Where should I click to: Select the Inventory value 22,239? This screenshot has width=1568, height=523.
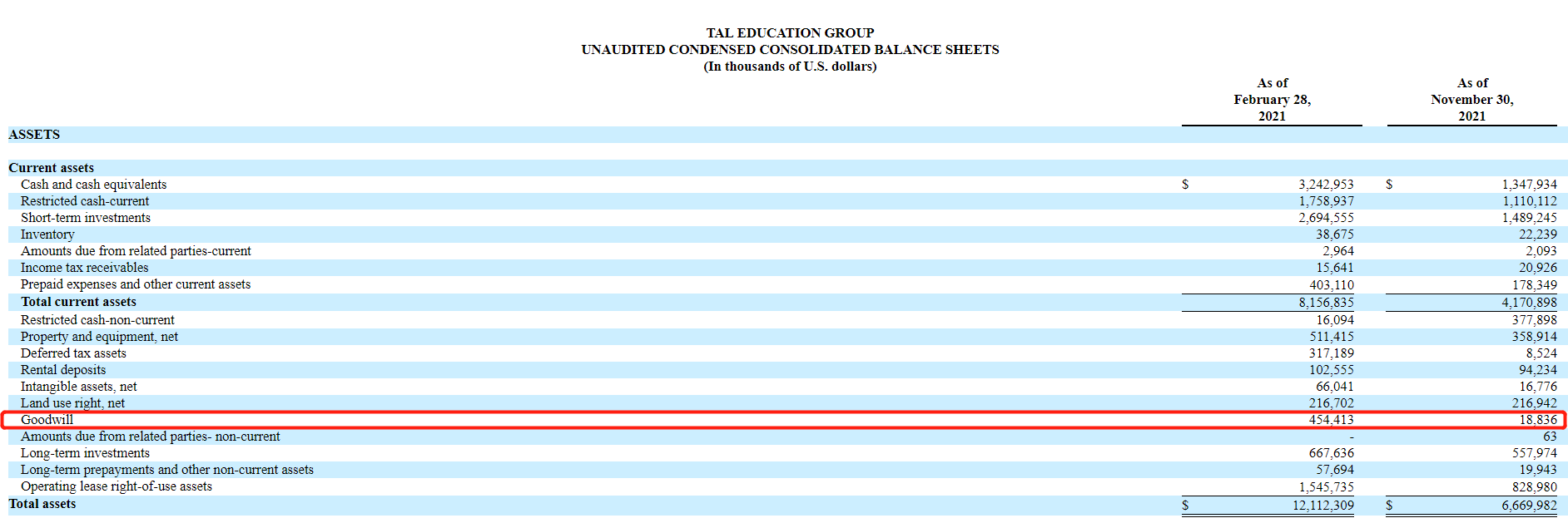tap(1537, 234)
